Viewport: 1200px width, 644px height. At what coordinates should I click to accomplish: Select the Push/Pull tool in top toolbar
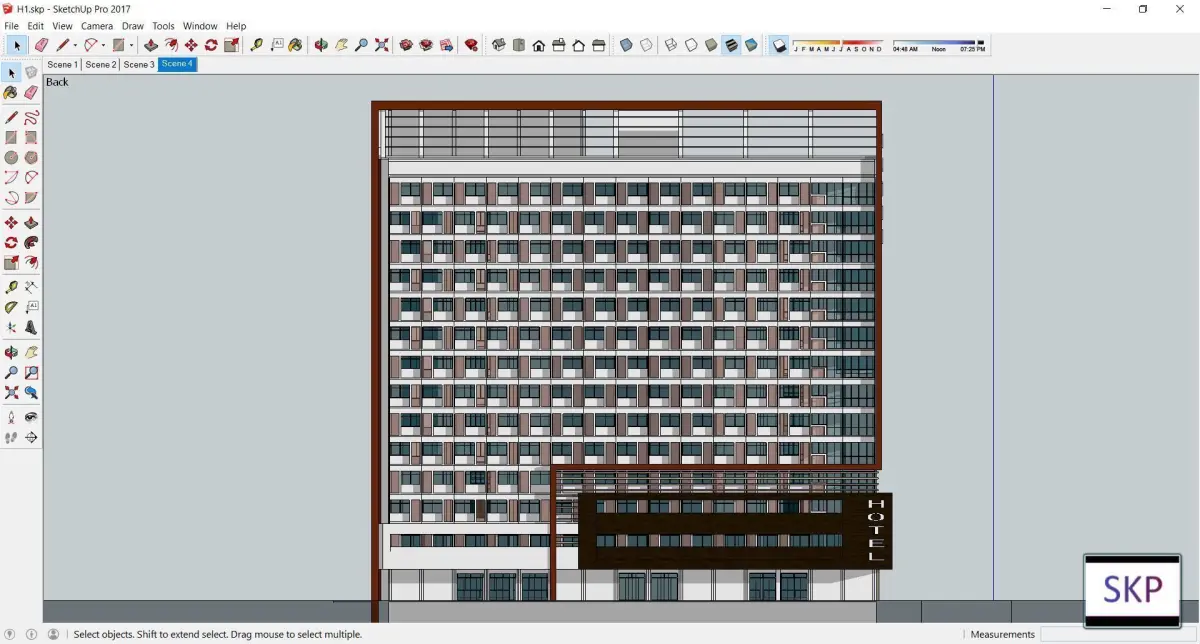coord(151,45)
